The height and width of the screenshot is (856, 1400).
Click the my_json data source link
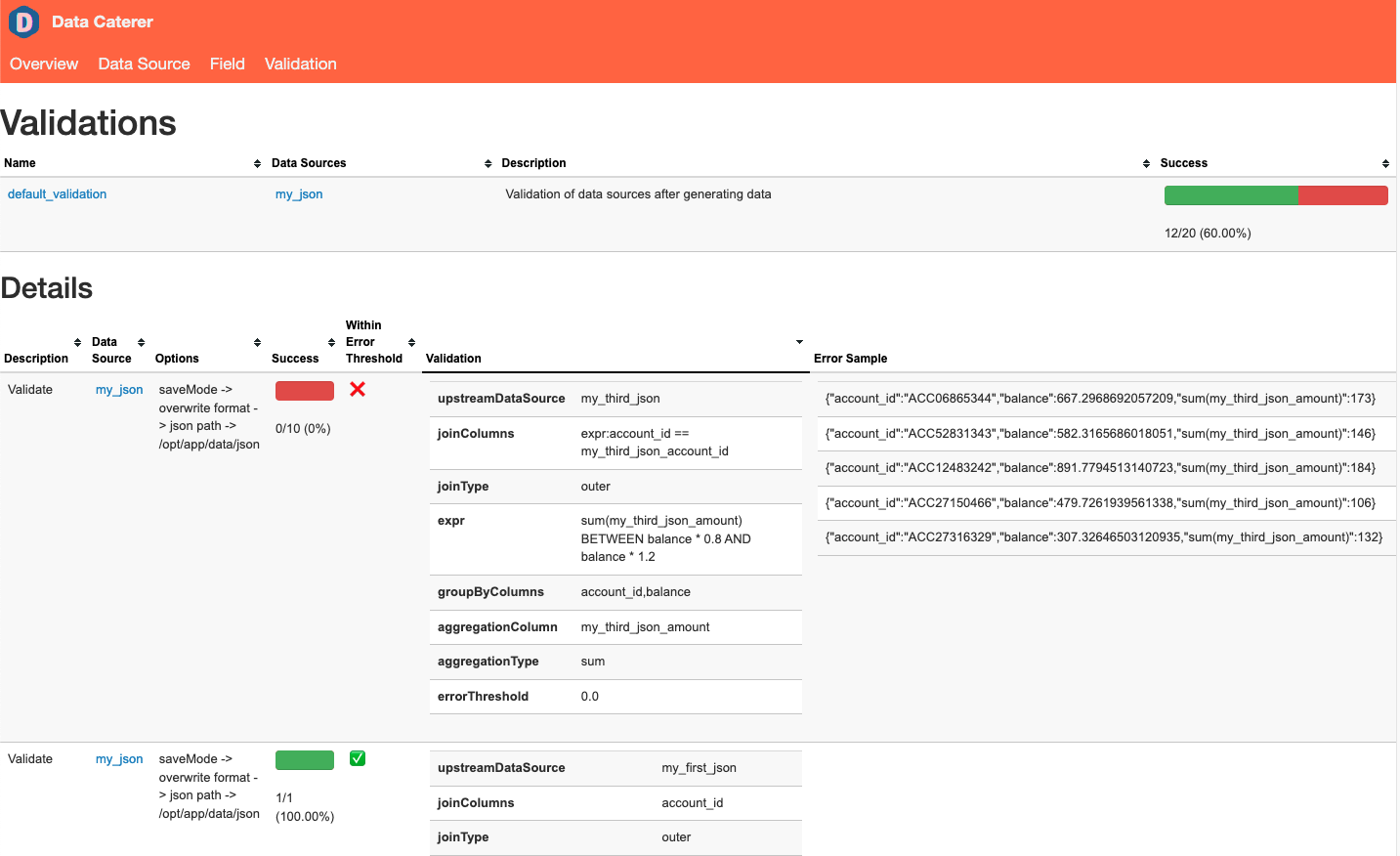click(x=299, y=193)
